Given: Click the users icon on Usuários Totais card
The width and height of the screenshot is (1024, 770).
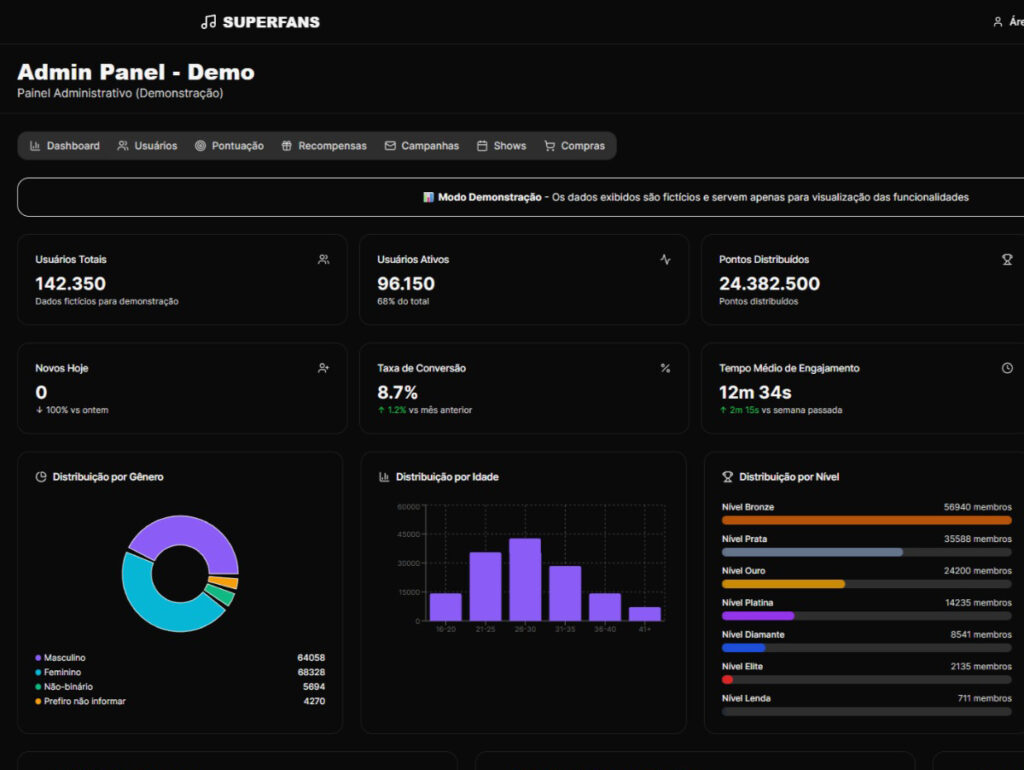Looking at the screenshot, I should pyautogui.click(x=323, y=260).
